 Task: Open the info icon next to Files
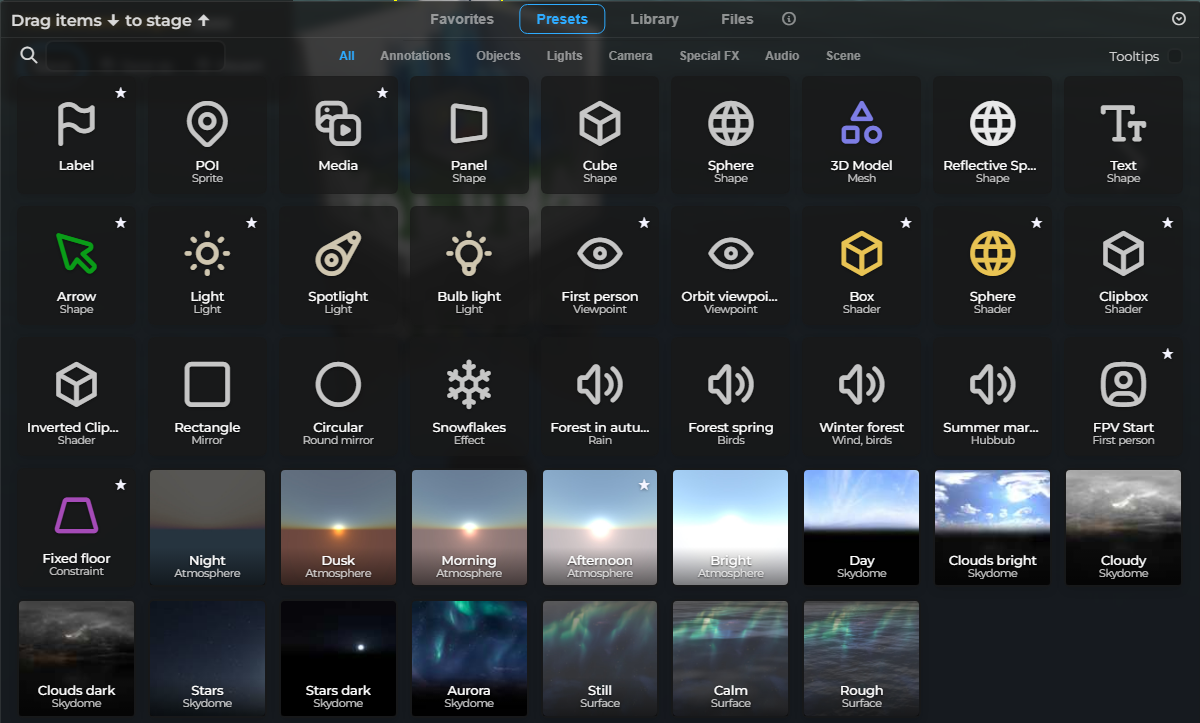pos(789,19)
